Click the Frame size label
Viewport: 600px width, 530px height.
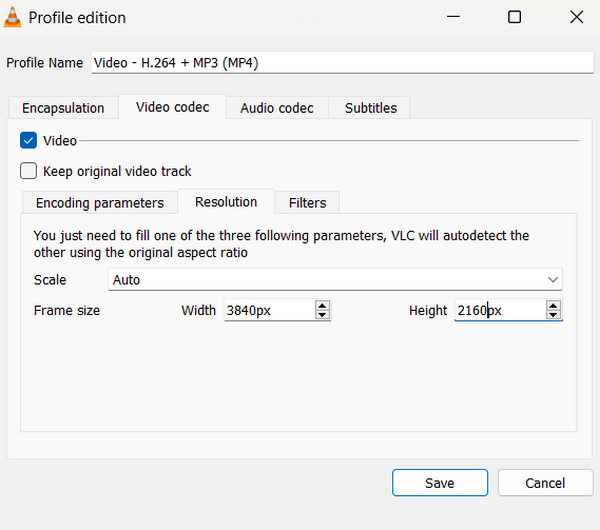click(67, 310)
